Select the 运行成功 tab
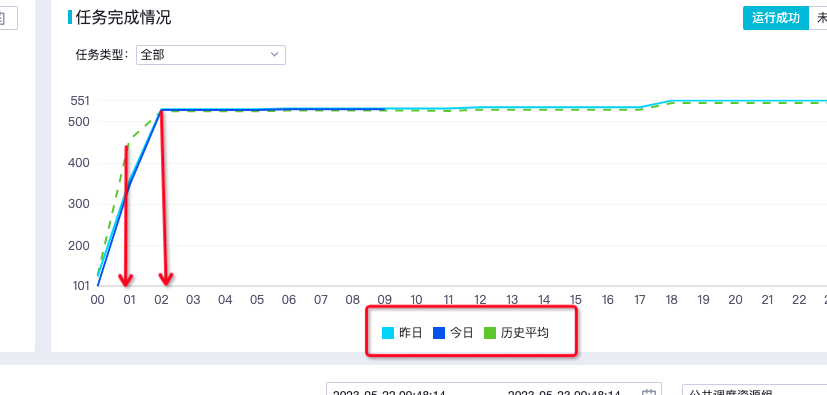Image resolution: width=827 pixels, height=395 pixels. (775, 18)
